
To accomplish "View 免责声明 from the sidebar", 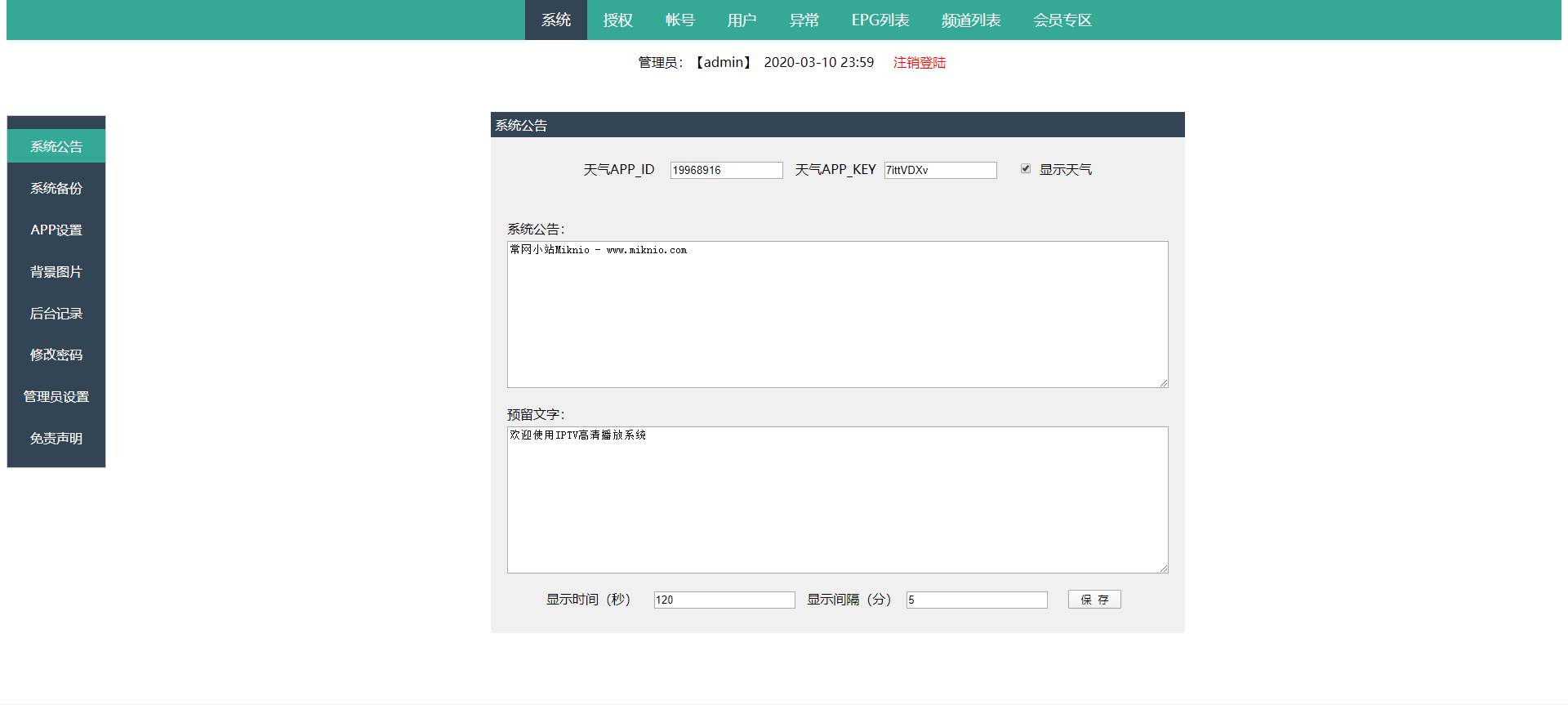I will [56, 438].
